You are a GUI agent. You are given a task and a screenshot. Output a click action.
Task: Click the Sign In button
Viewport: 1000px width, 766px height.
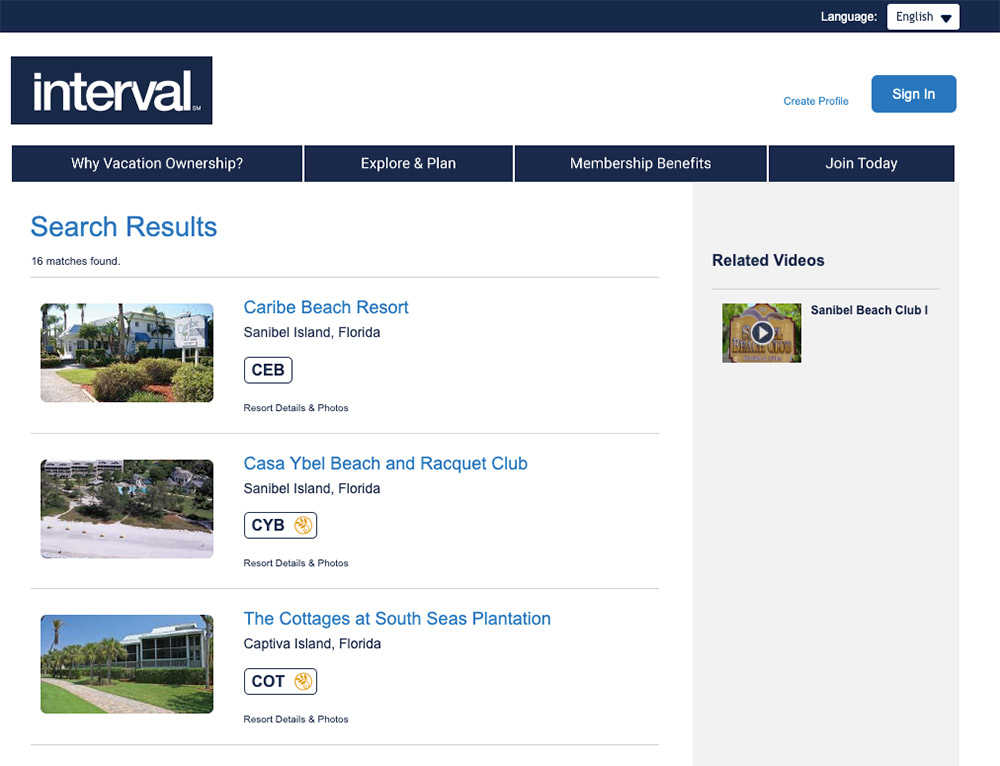[x=913, y=94]
